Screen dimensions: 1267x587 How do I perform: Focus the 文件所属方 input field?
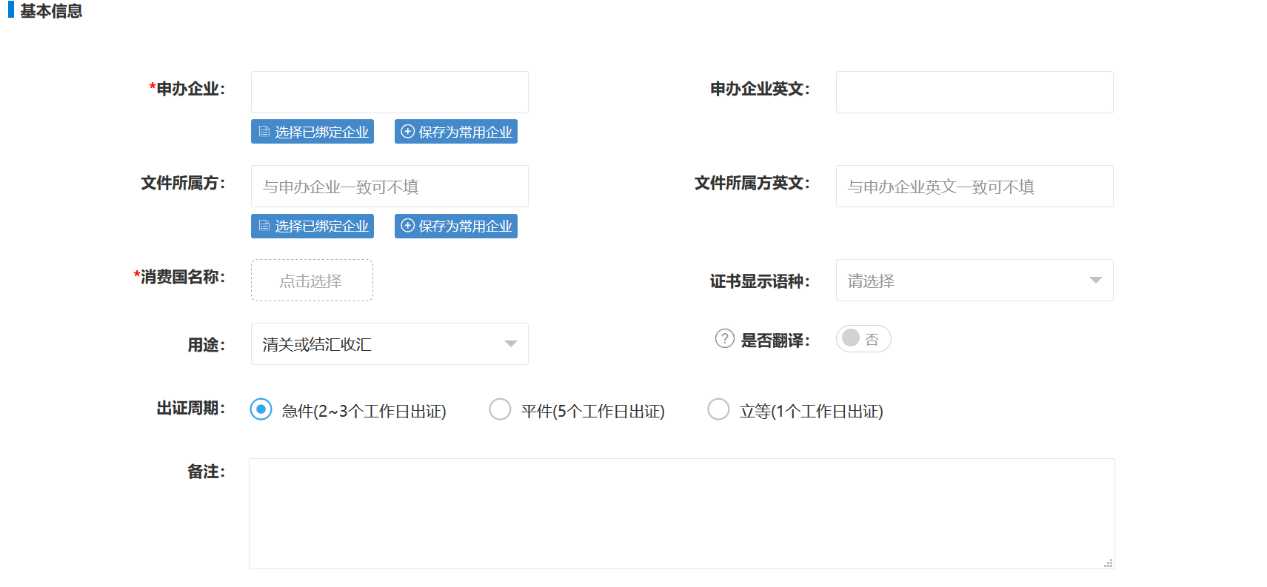(390, 186)
